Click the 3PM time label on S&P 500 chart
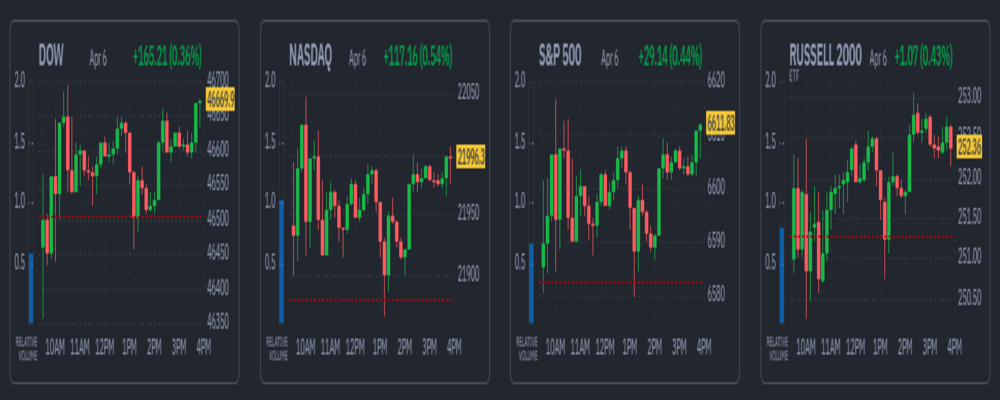Image resolution: width=1000 pixels, height=400 pixels. (x=679, y=346)
